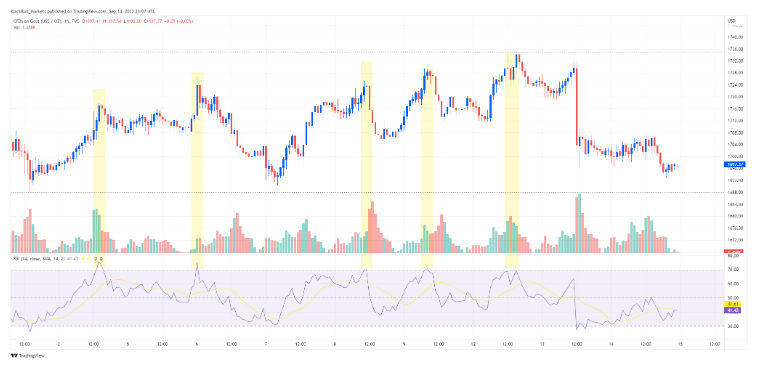Click the purple 41.43 RSI value tag

point(733,310)
